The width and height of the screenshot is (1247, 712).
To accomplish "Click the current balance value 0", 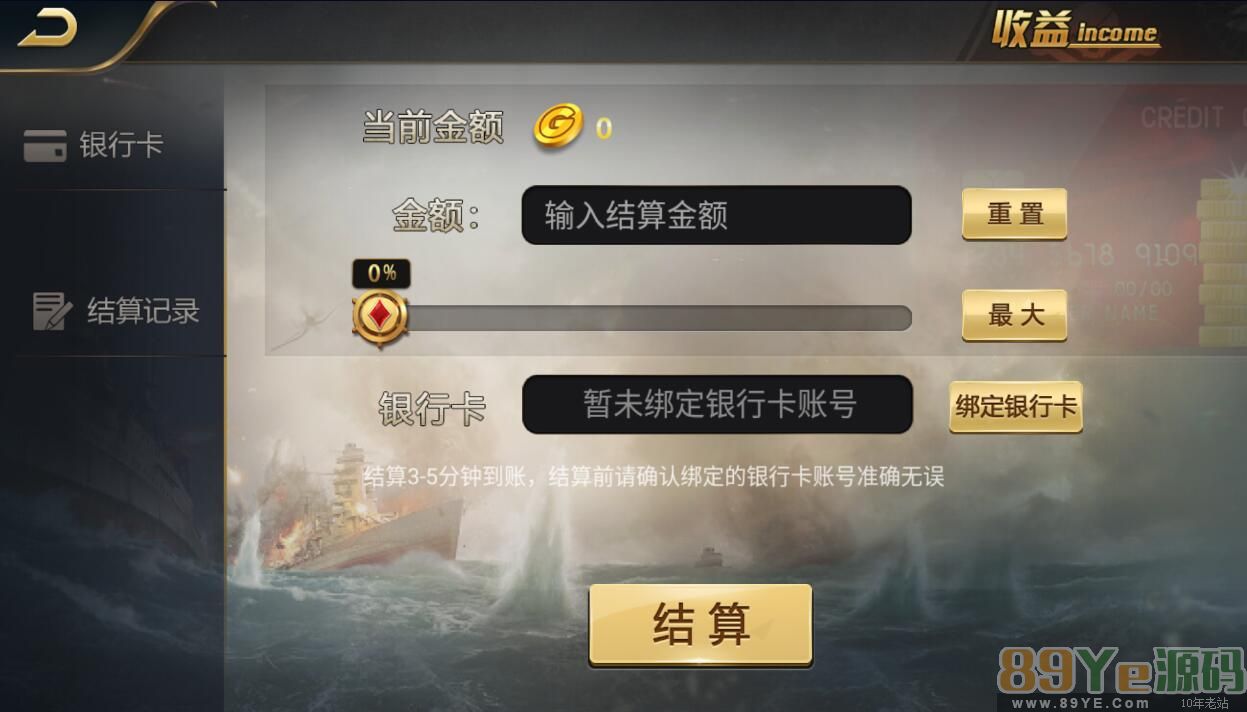I will (x=604, y=128).
